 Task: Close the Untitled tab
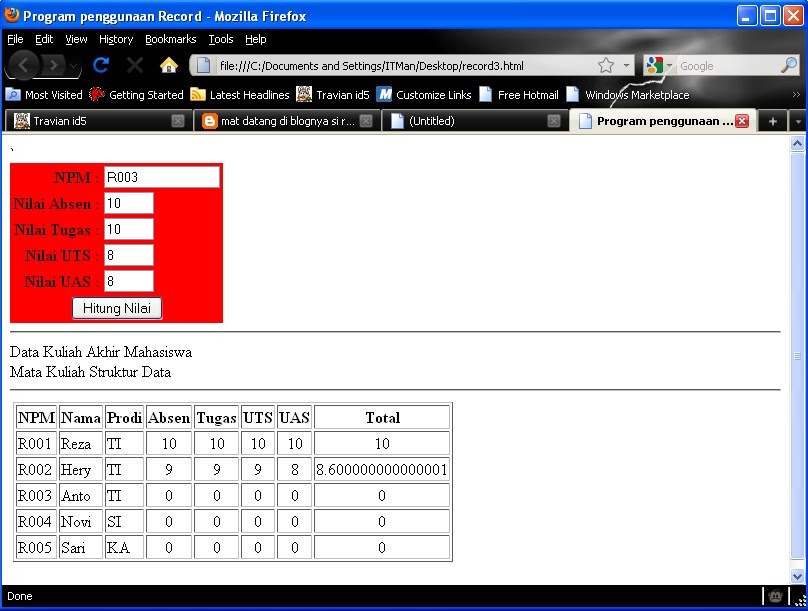[x=553, y=119]
